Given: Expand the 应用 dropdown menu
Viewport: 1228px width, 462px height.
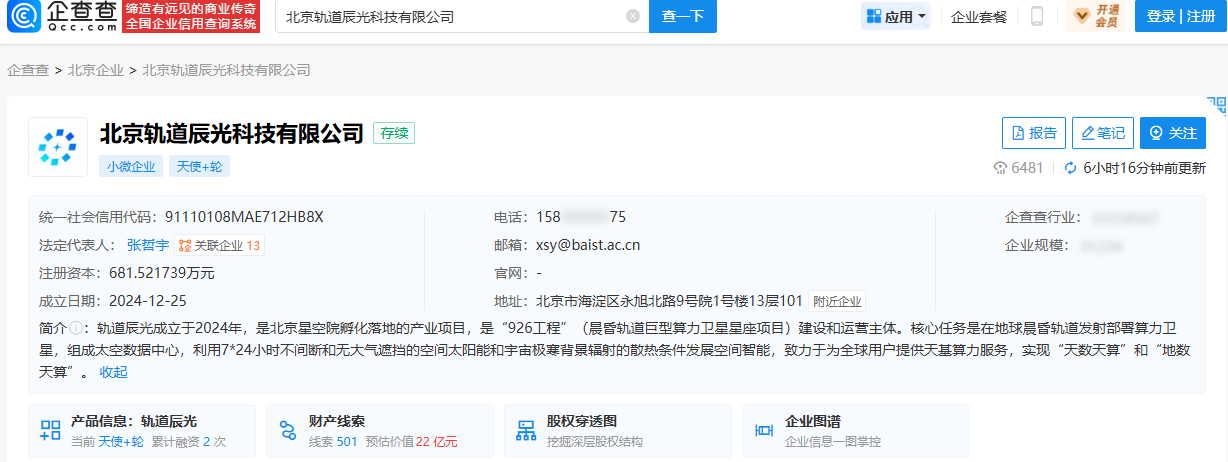Looking at the screenshot, I should pyautogui.click(x=896, y=16).
